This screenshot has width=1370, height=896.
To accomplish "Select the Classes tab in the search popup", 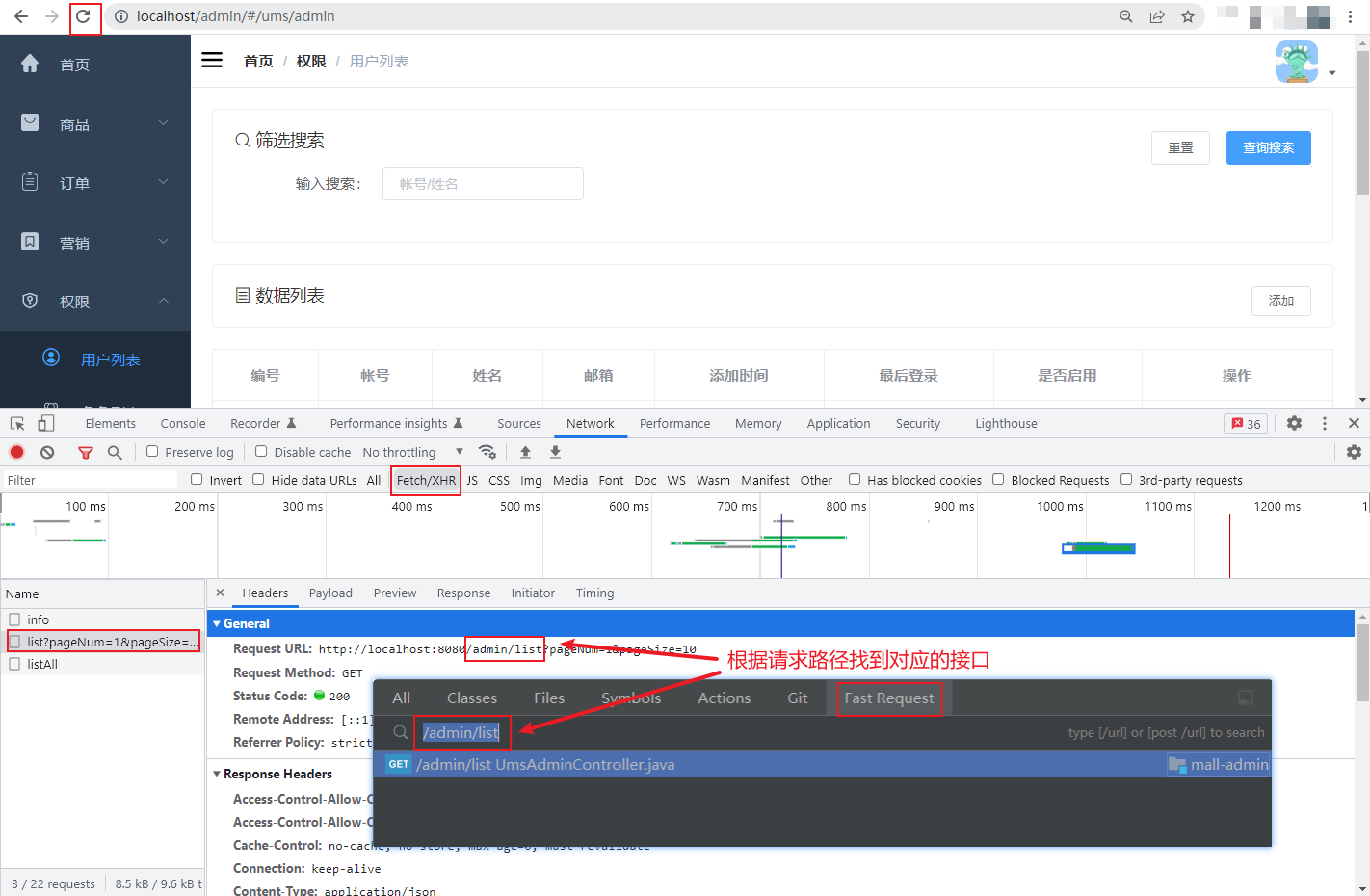I will [472, 698].
